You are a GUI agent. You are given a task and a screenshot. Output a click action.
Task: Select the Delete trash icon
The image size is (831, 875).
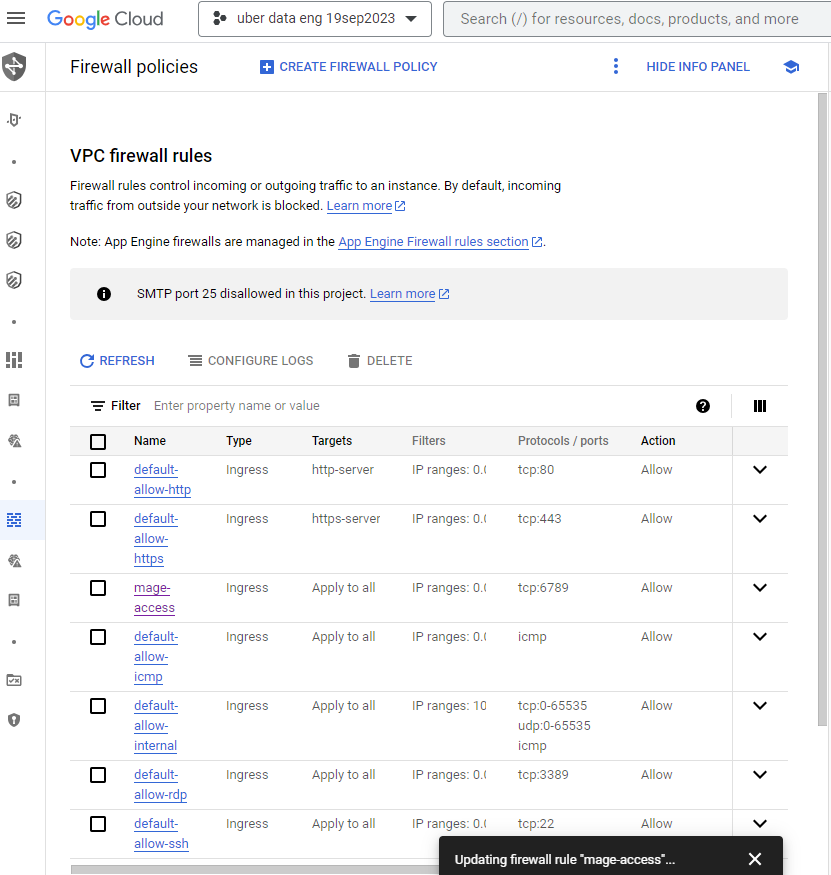pyautogui.click(x=355, y=360)
